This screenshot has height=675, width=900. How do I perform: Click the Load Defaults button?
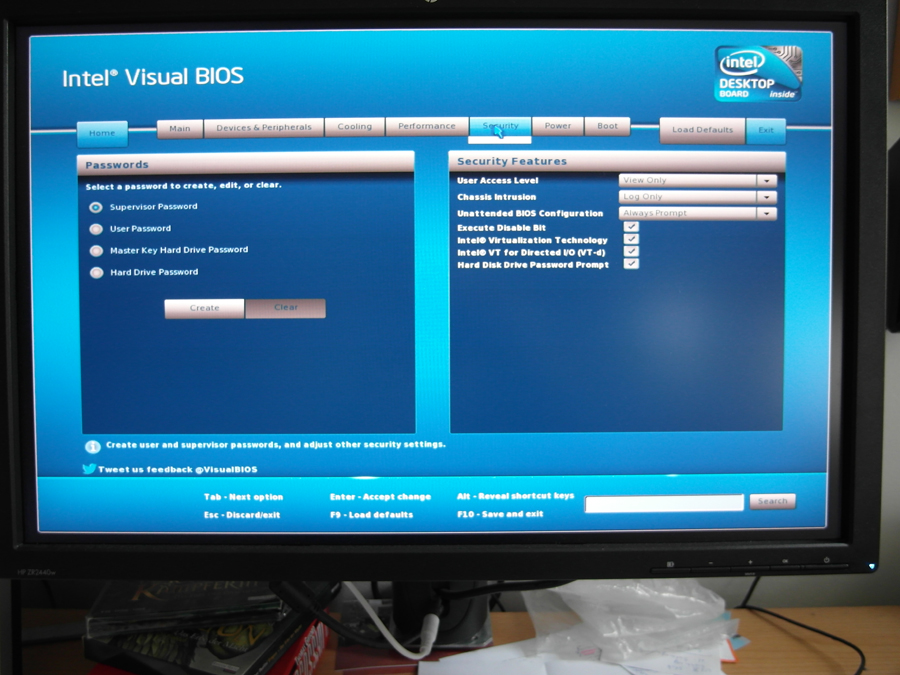click(x=702, y=130)
